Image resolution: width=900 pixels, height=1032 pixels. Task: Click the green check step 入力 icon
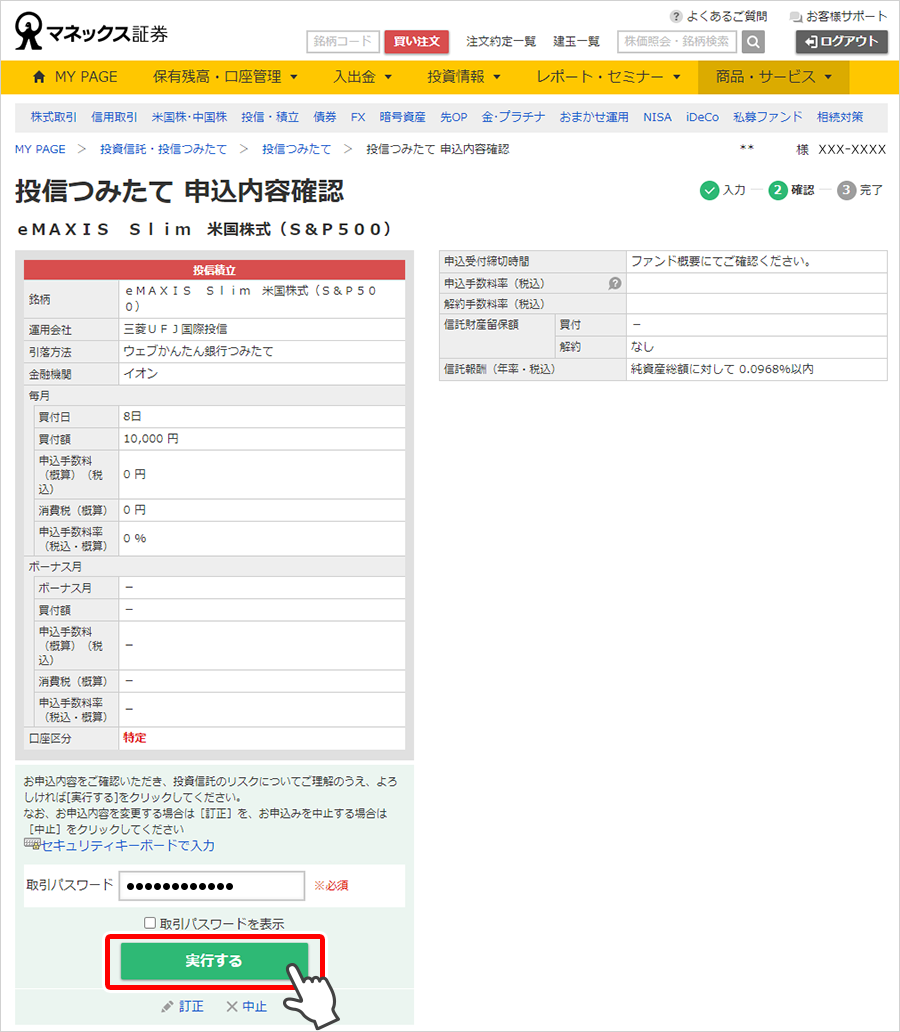coord(709,190)
